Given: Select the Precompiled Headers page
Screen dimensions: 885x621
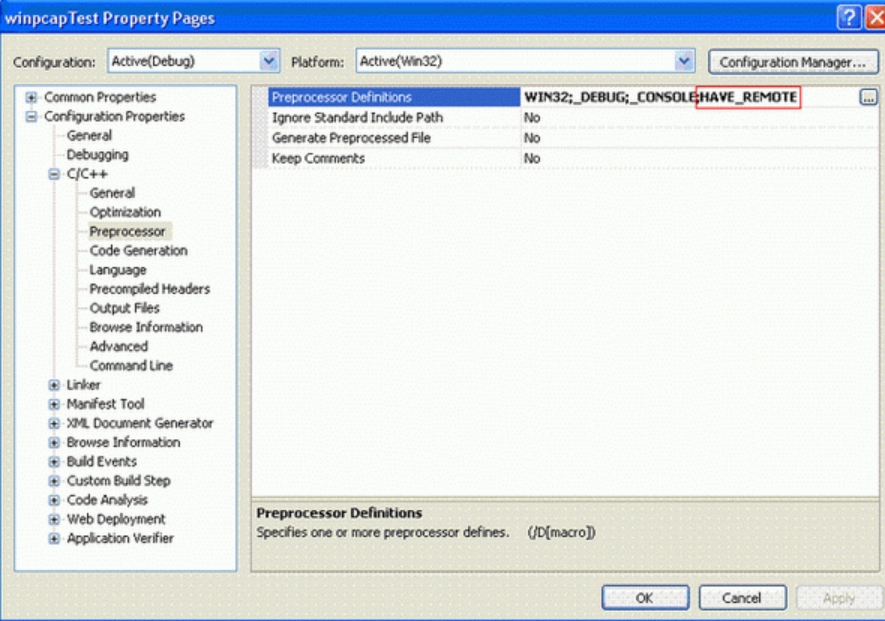Looking at the screenshot, I should point(150,289).
